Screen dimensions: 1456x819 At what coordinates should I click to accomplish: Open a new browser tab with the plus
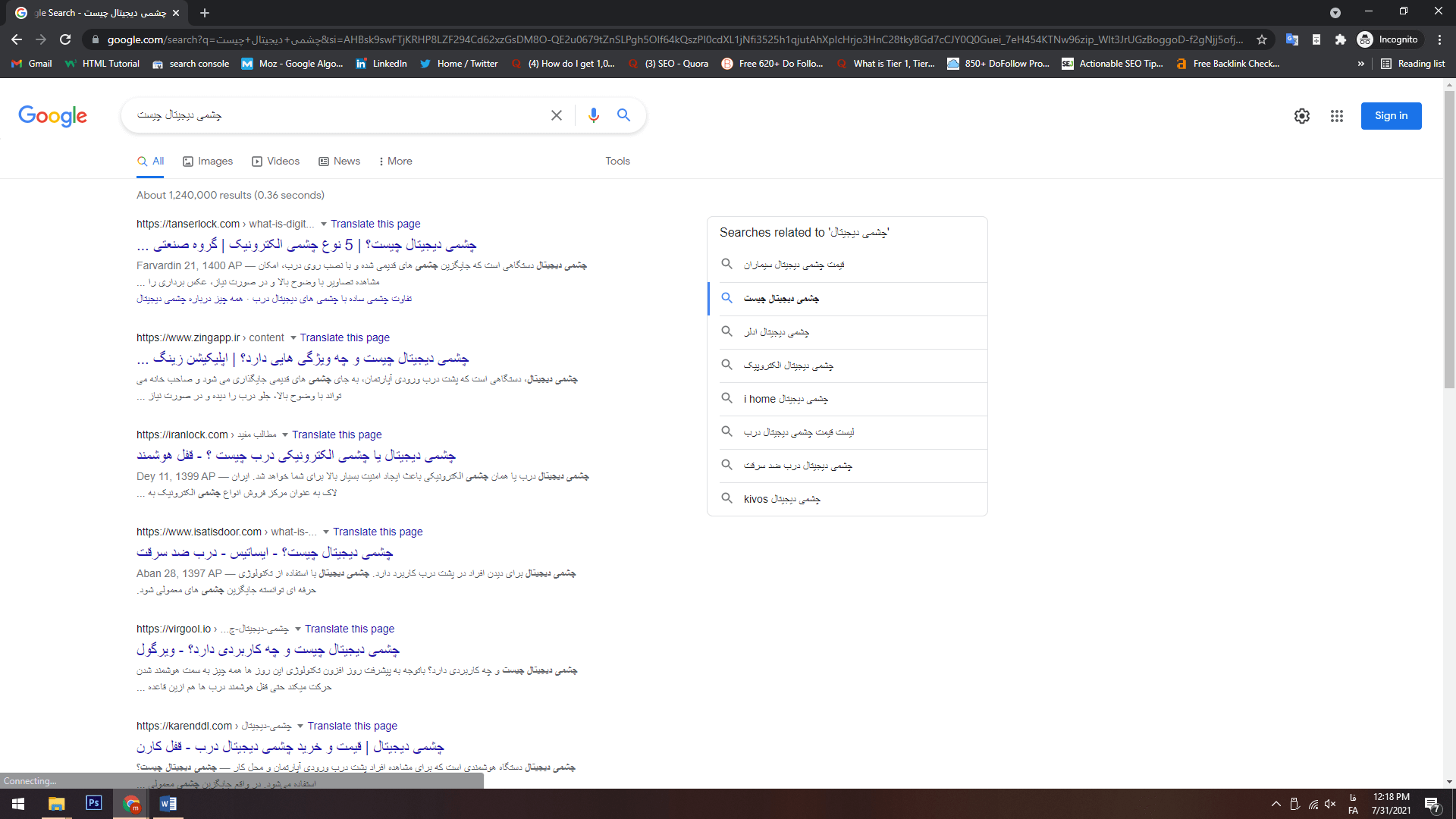pyautogui.click(x=205, y=13)
